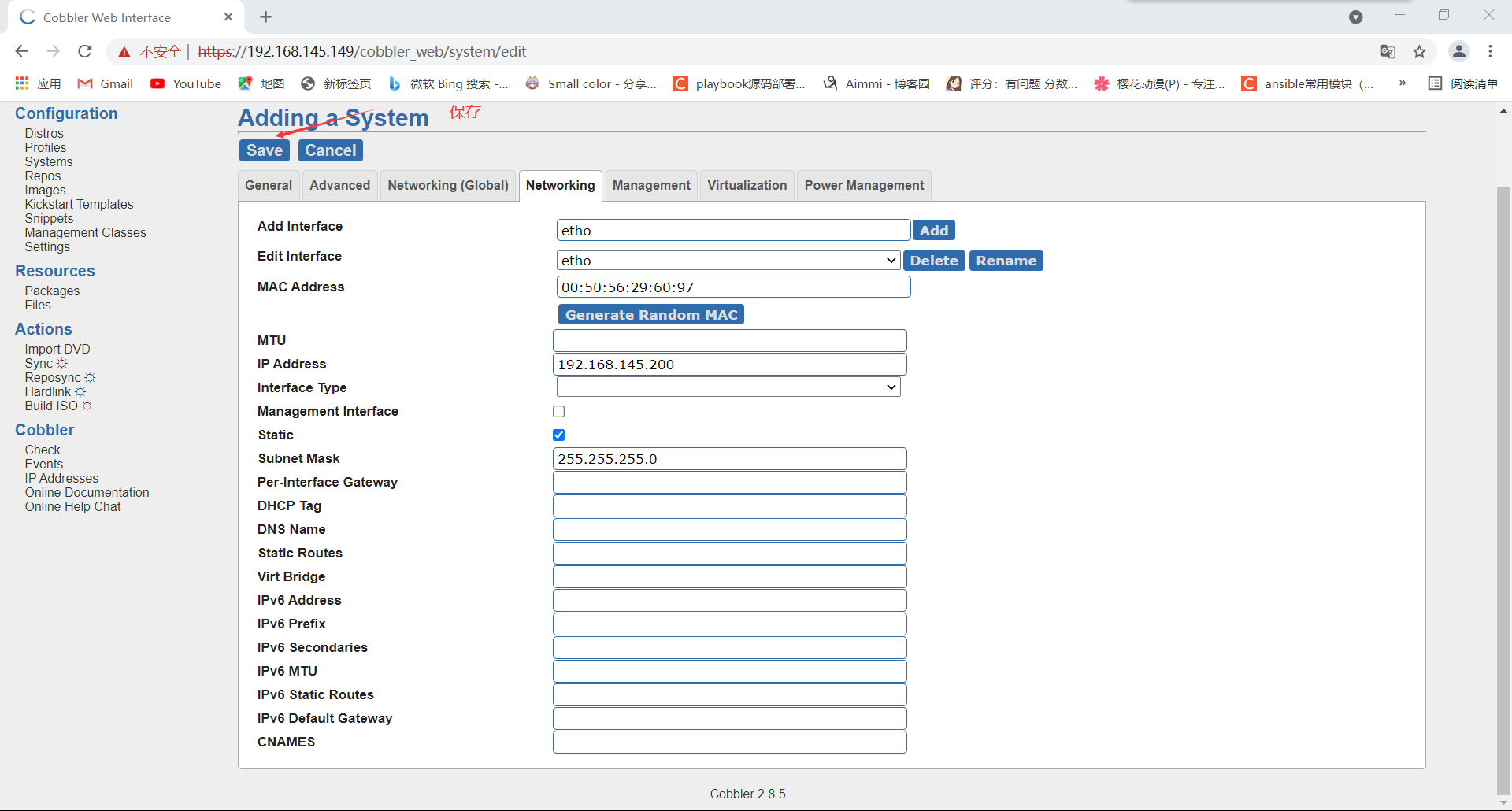The width and height of the screenshot is (1512, 811).
Task: Open the 新标签页 bookmark
Action: click(x=336, y=83)
